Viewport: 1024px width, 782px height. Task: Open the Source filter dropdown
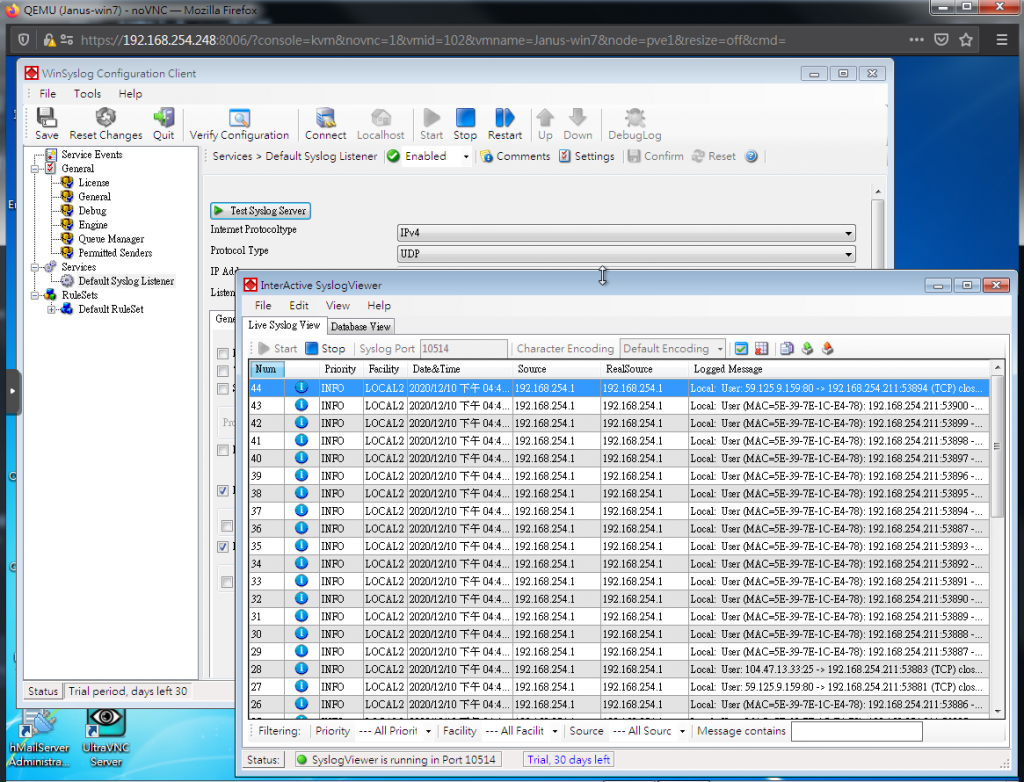click(682, 731)
